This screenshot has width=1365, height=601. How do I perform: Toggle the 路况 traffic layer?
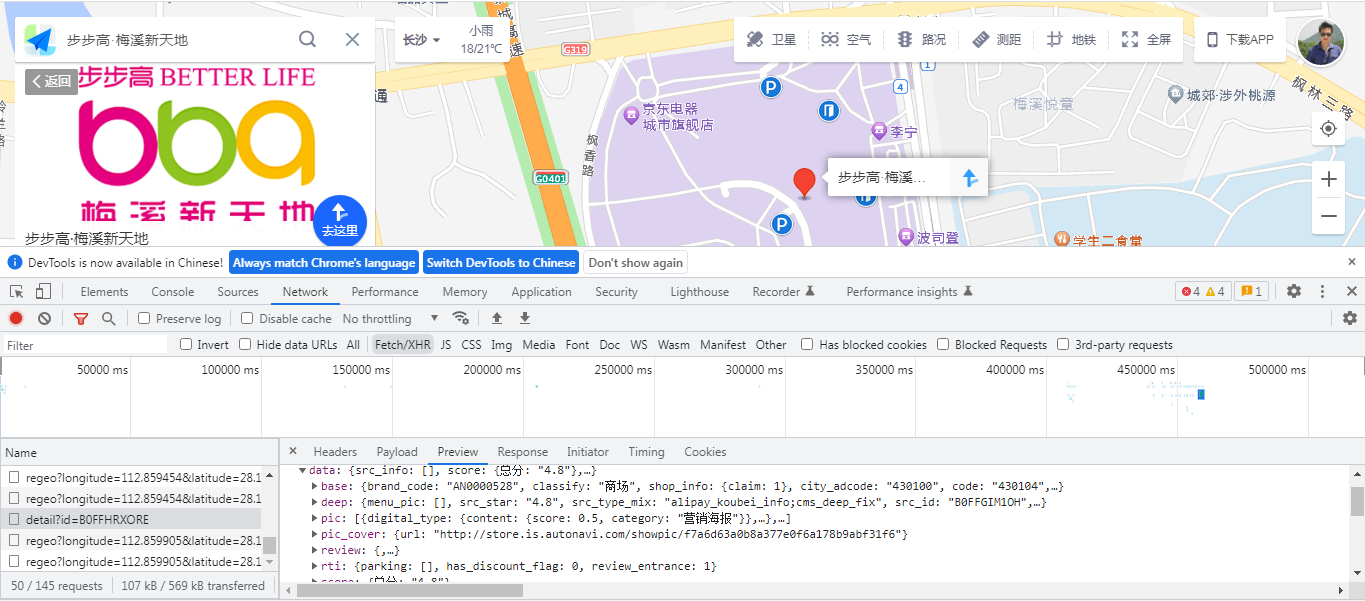(x=921, y=40)
